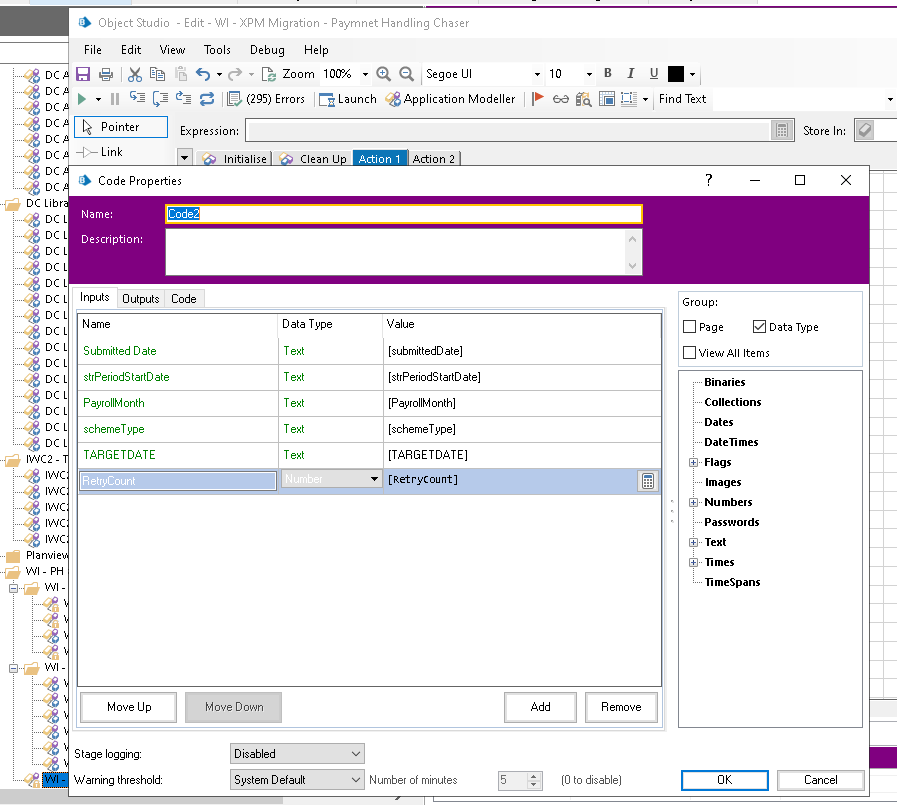Click the Move Up button
This screenshot has height=805, width=897.
129,707
